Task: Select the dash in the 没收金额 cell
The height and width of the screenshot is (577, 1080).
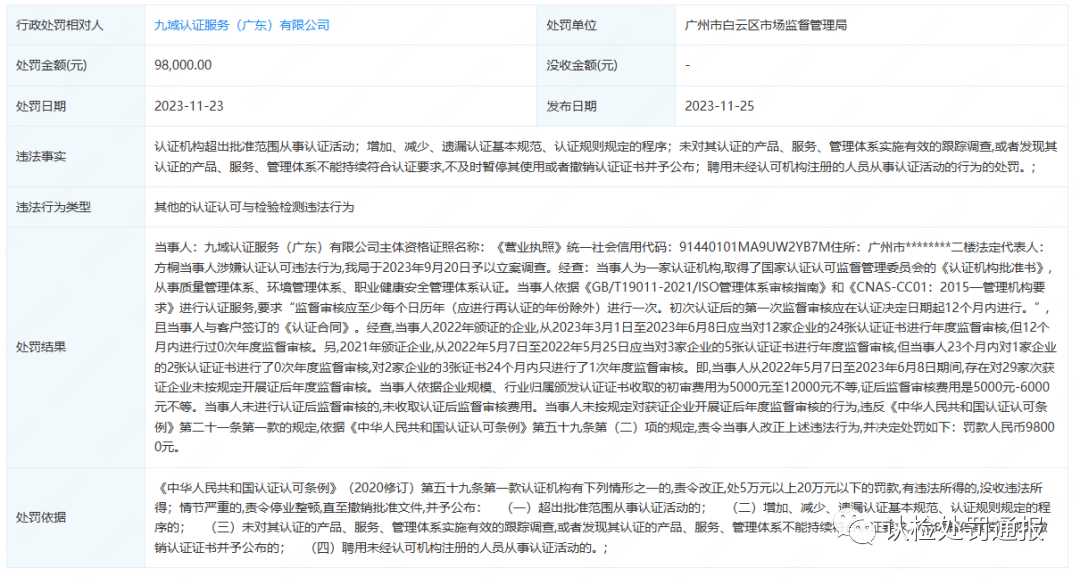Action: point(687,64)
